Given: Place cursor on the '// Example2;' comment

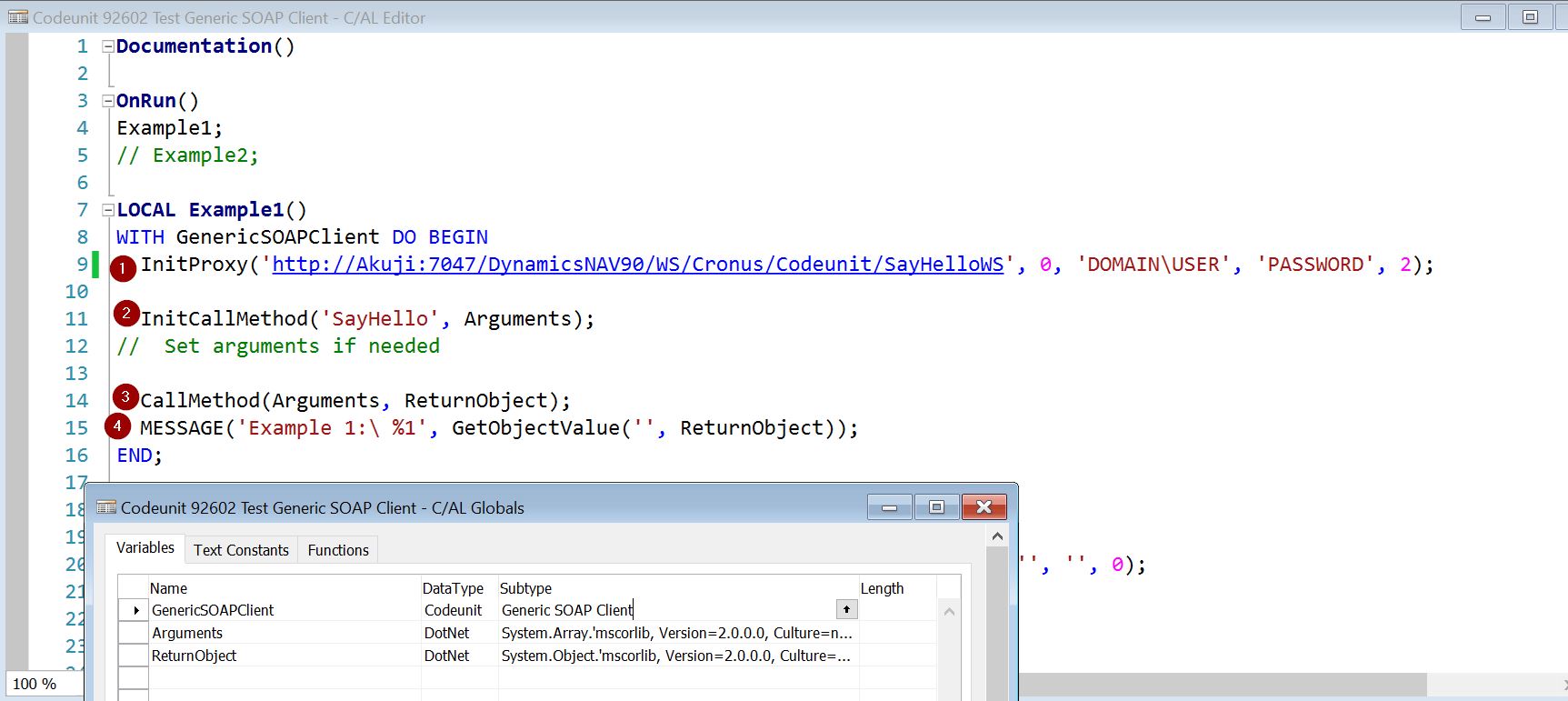Looking at the screenshot, I should pos(187,155).
